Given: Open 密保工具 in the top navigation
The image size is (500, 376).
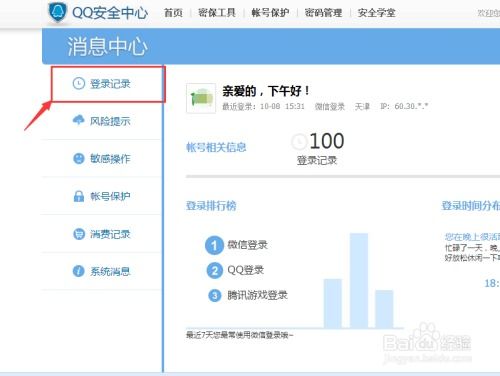Looking at the screenshot, I should point(217,13).
